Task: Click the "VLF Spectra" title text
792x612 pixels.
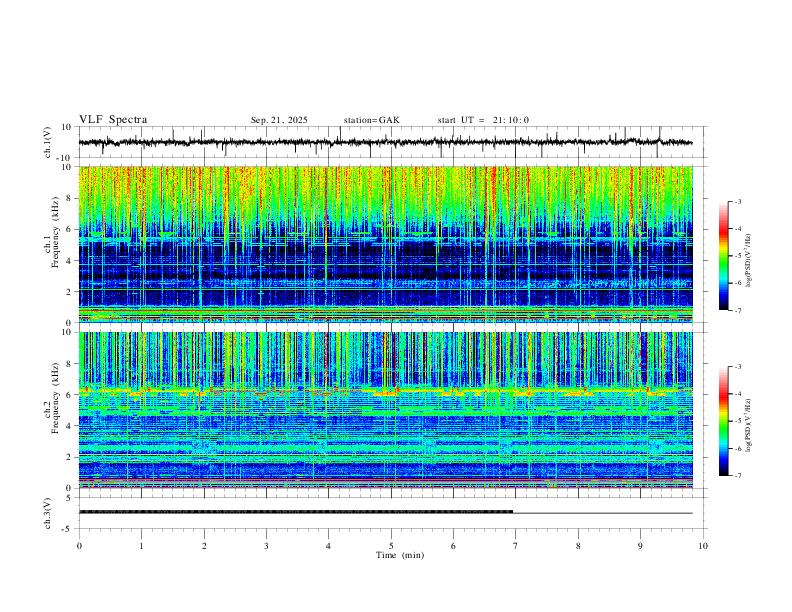Action: 113,120
